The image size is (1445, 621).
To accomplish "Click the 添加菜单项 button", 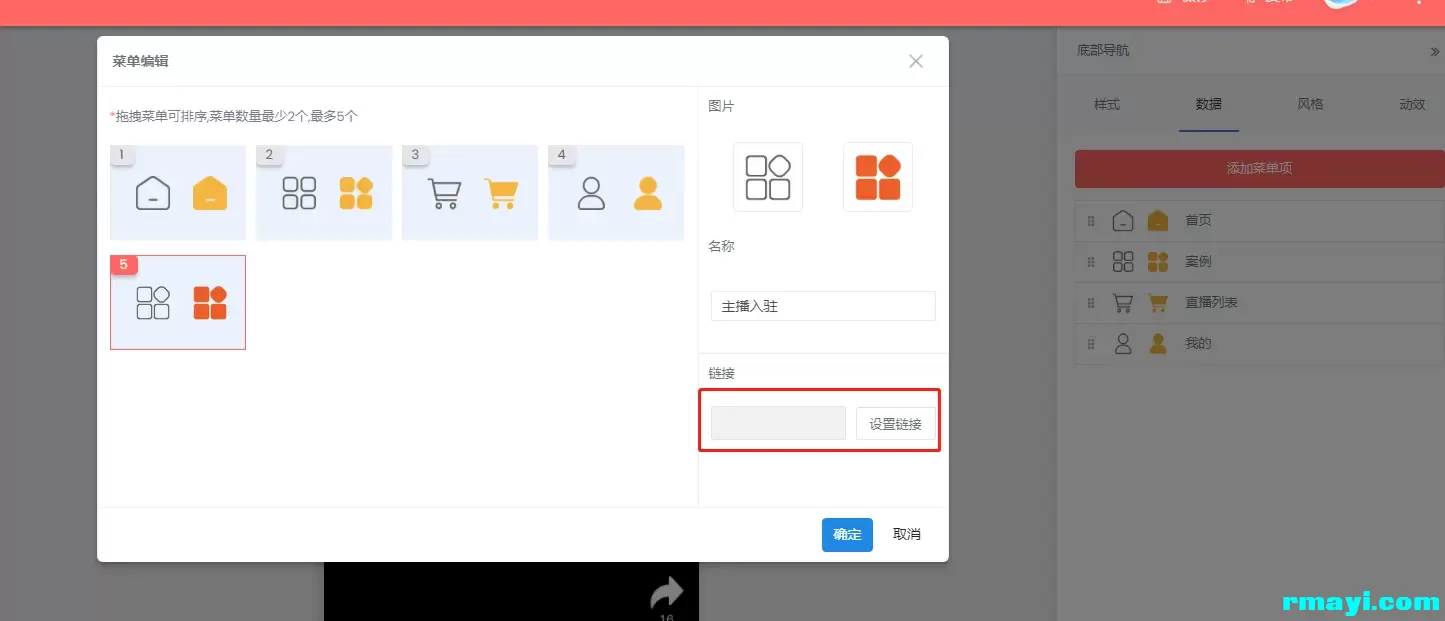I will pos(1260,168).
